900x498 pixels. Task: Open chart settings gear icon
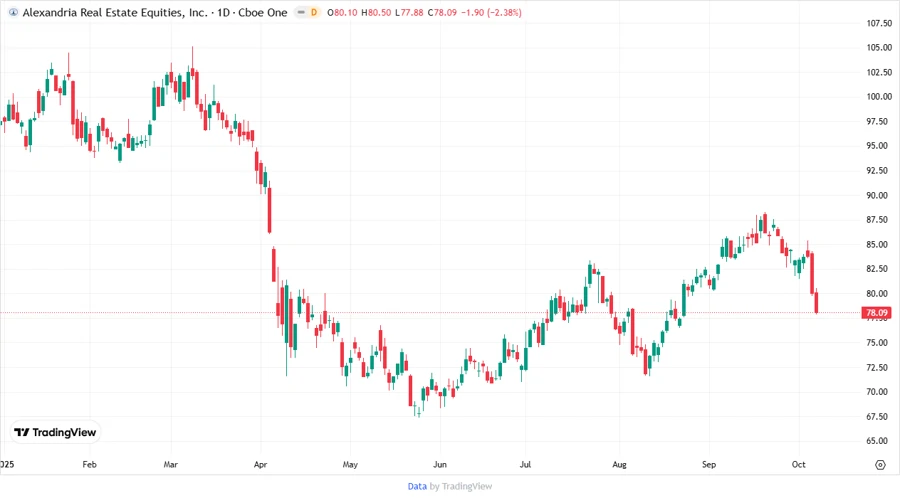(879, 465)
